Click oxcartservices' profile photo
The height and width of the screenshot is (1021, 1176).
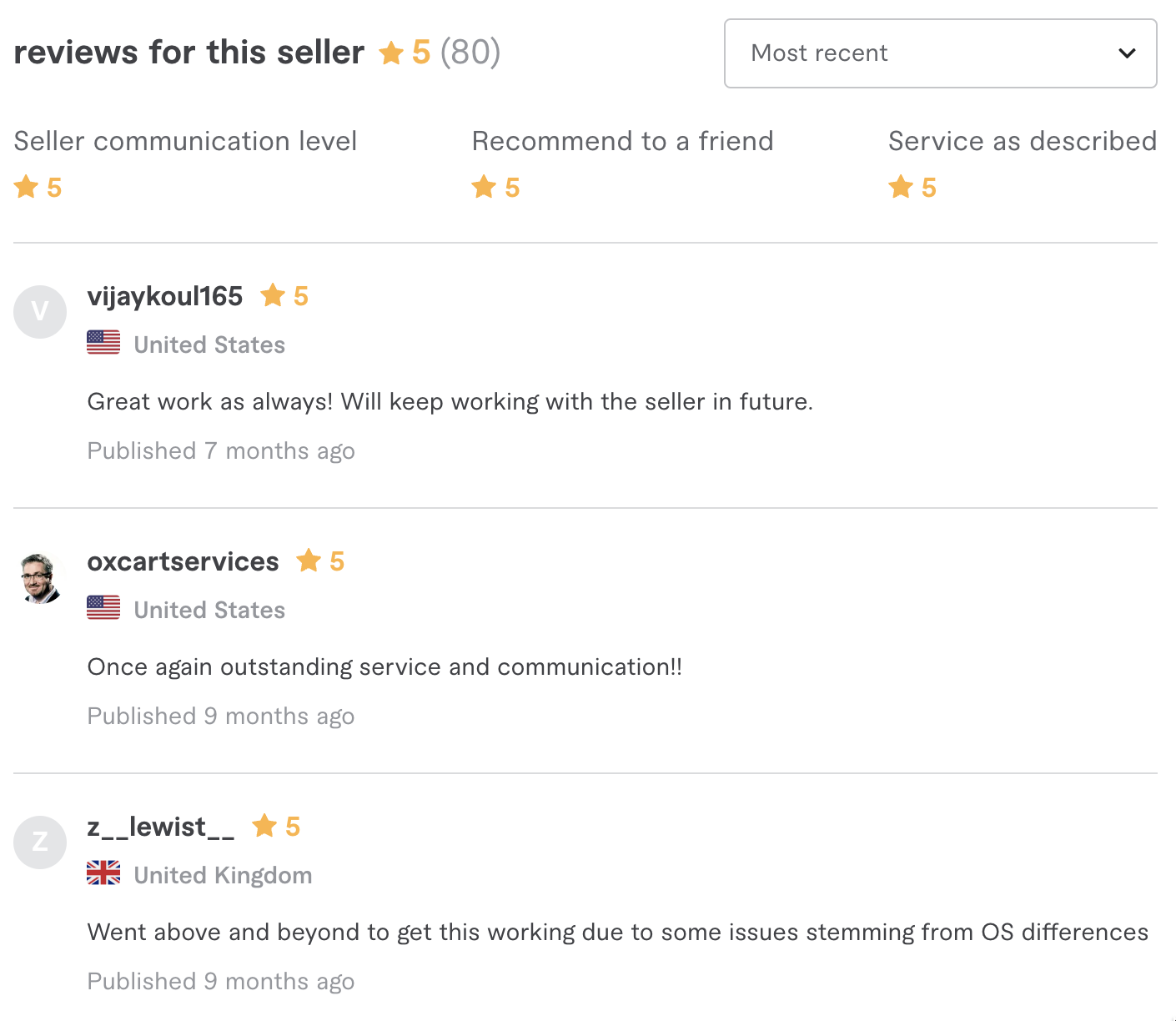39,577
